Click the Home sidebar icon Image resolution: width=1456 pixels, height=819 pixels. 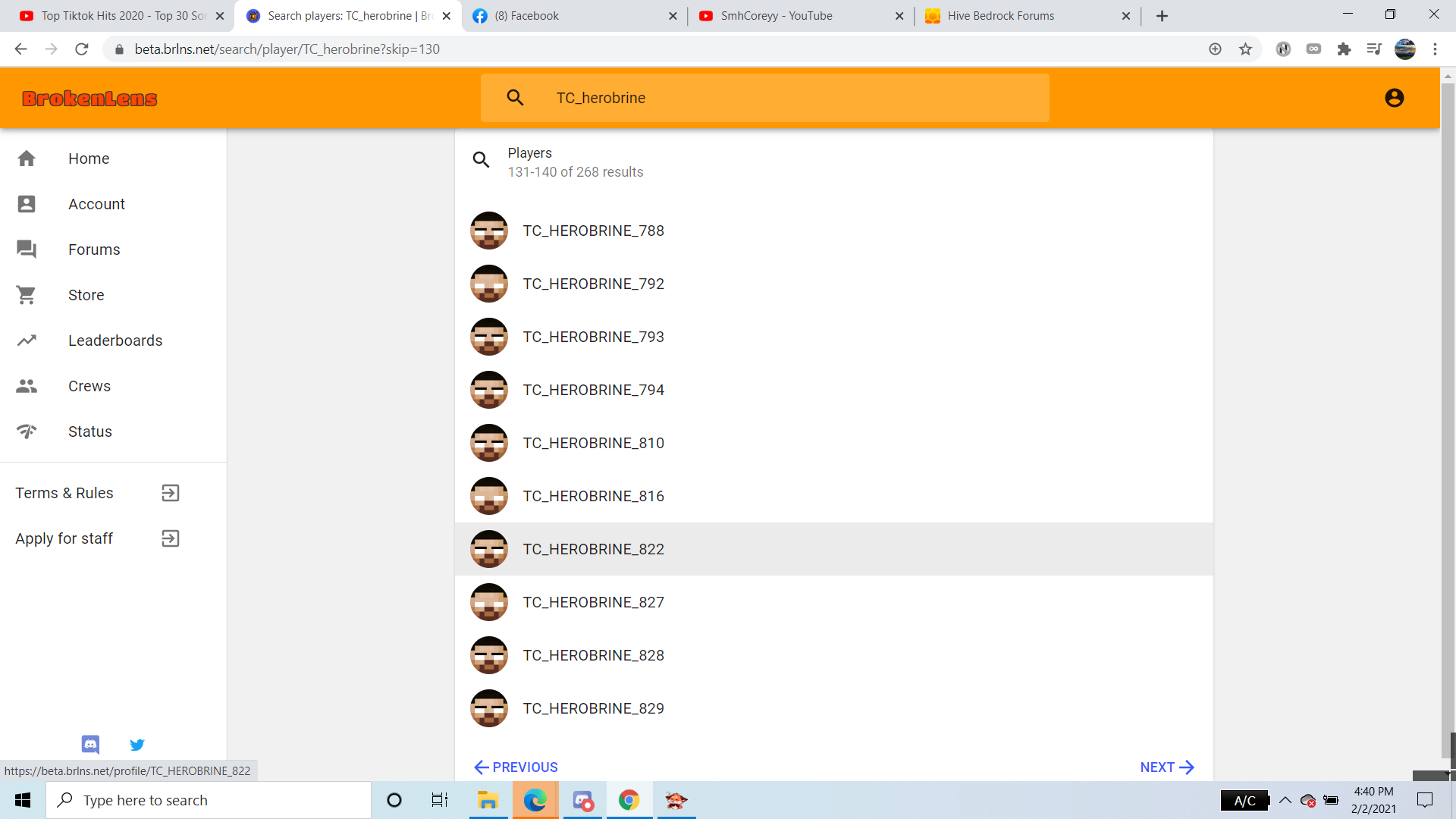point(27,158)
